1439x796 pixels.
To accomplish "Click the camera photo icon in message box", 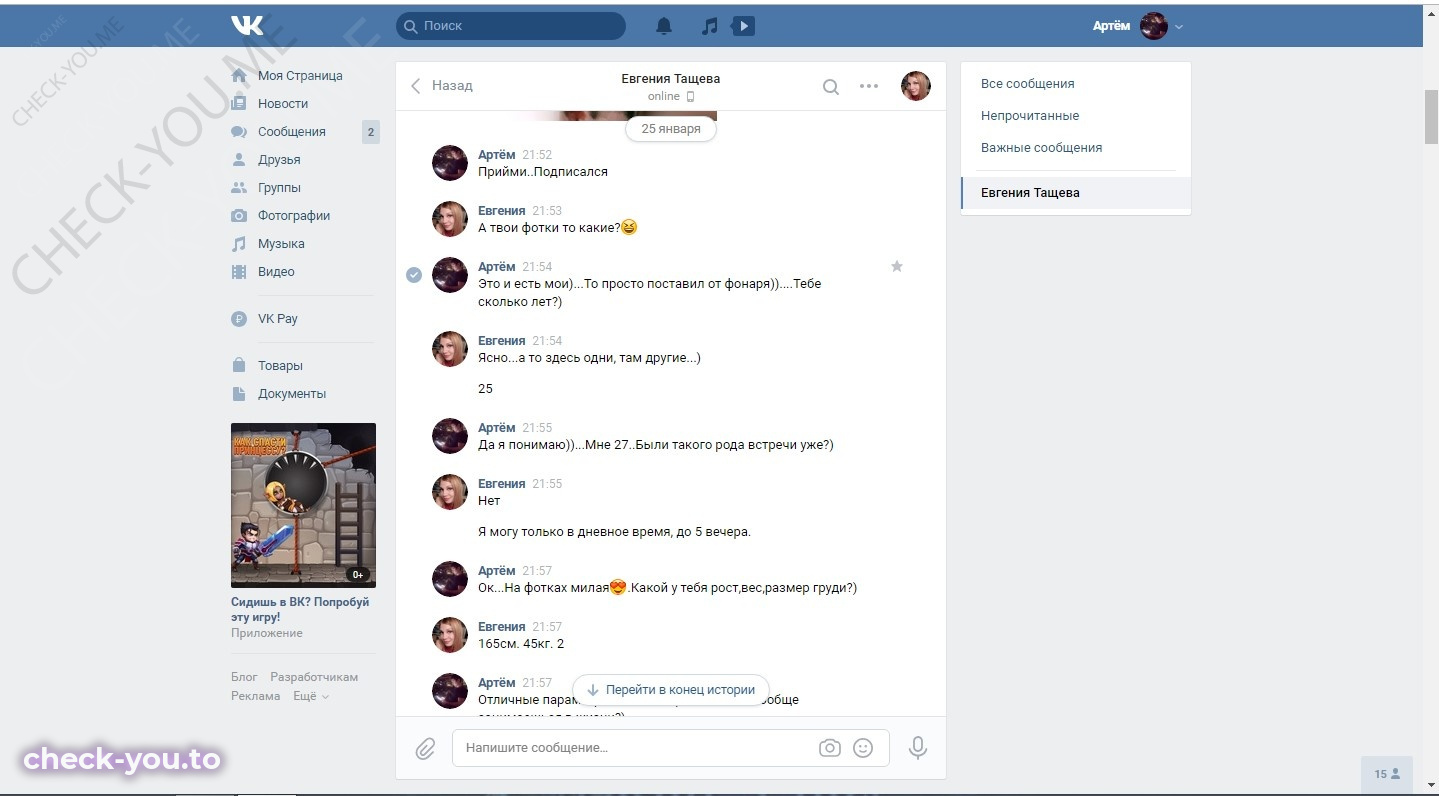I will coord(829,748).
